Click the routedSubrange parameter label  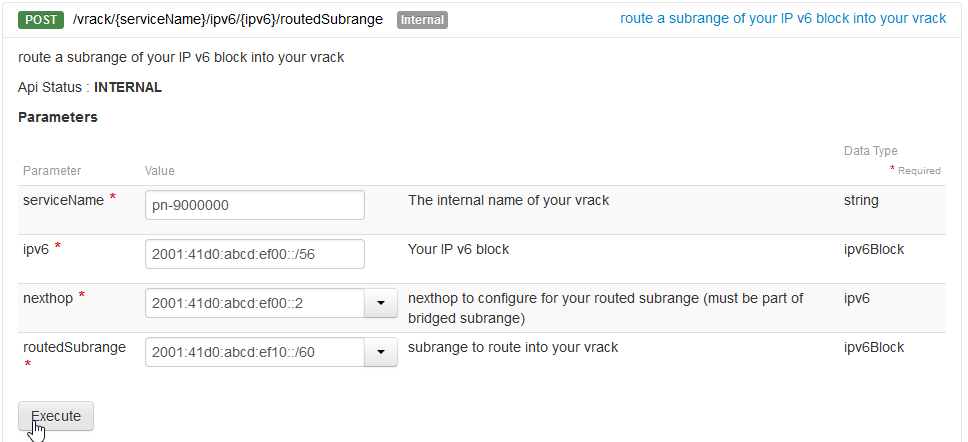click(74, 347)
